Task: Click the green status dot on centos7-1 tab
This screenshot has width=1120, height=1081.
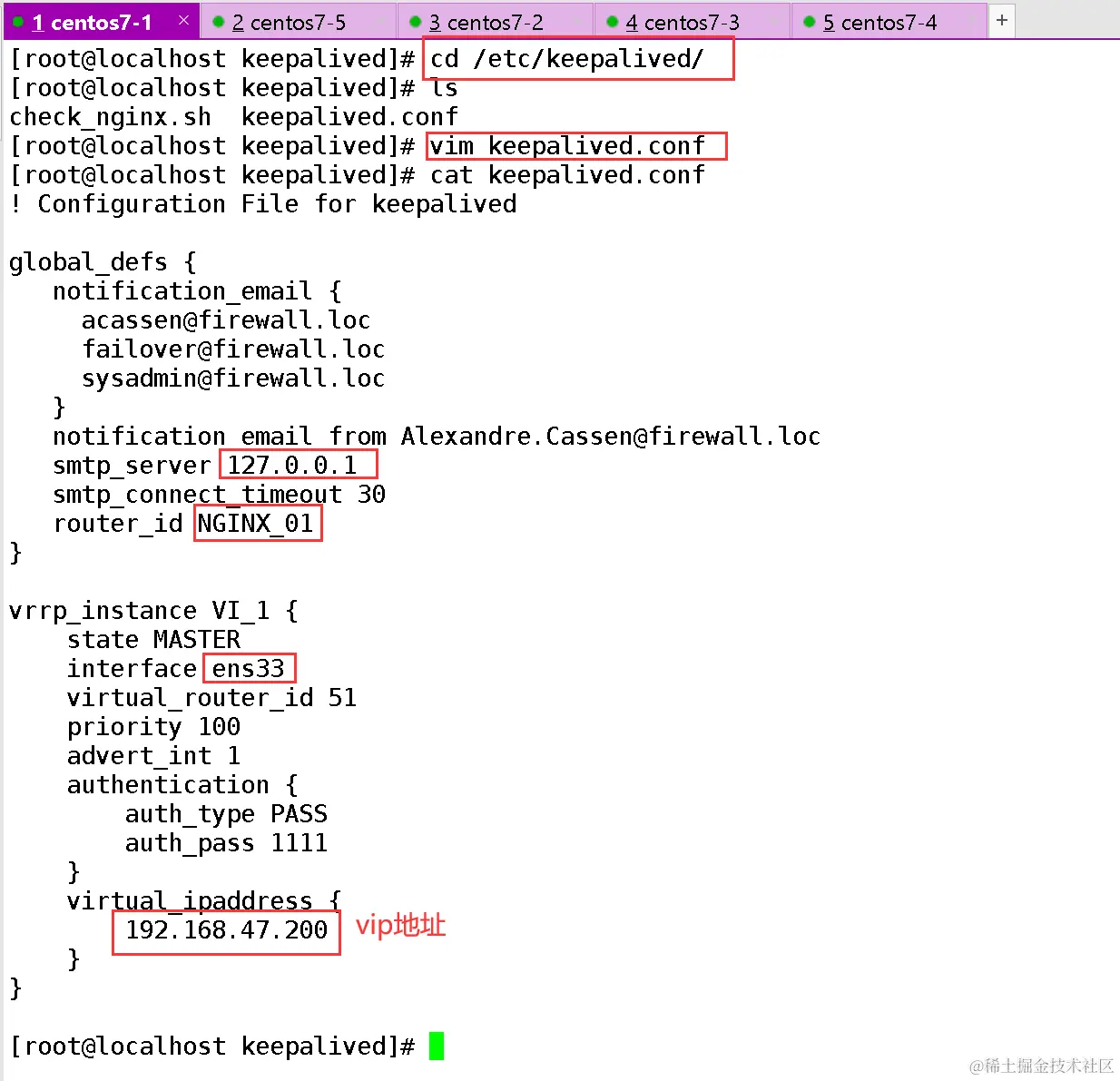Action: (x=18, y=22)
